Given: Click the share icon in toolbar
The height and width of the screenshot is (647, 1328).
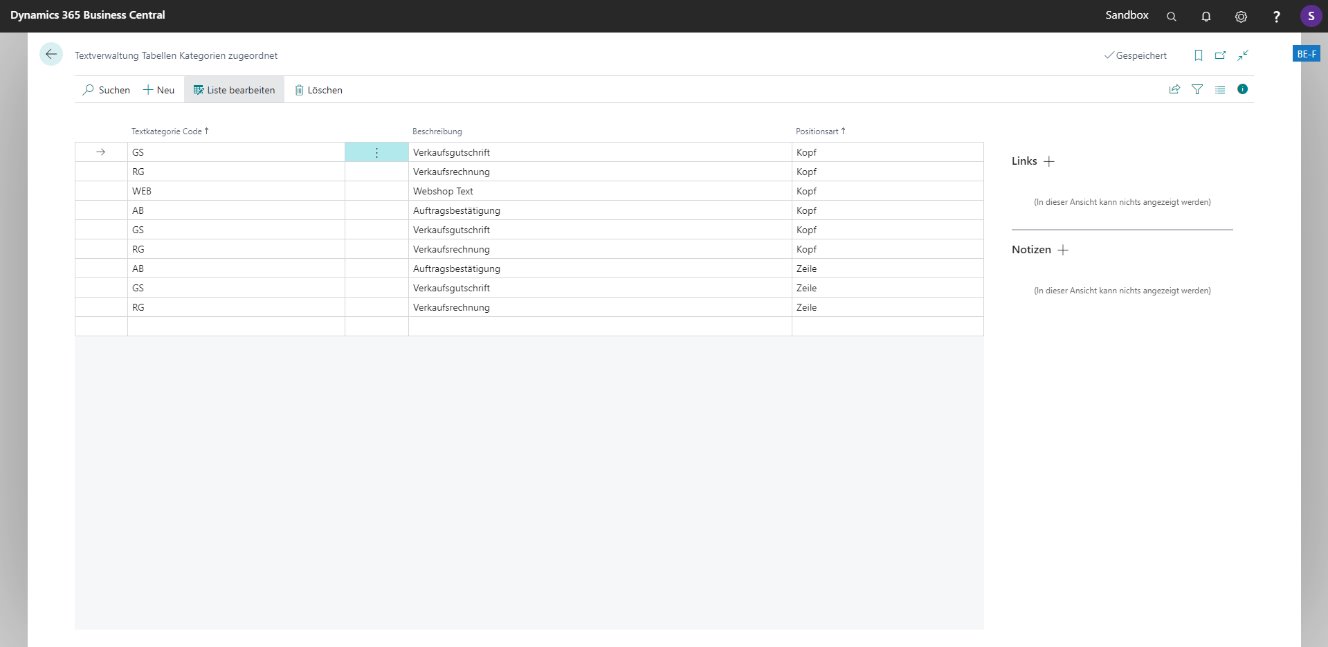Looking at the screenshot, I should 1175,89.
